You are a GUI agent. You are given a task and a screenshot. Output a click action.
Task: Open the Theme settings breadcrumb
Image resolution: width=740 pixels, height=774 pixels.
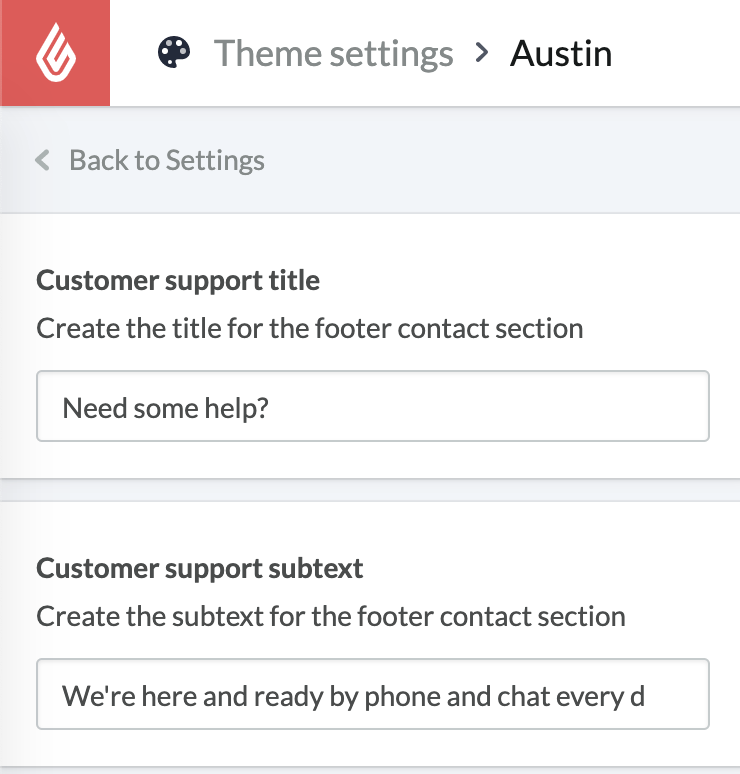[x=333, y=53]
